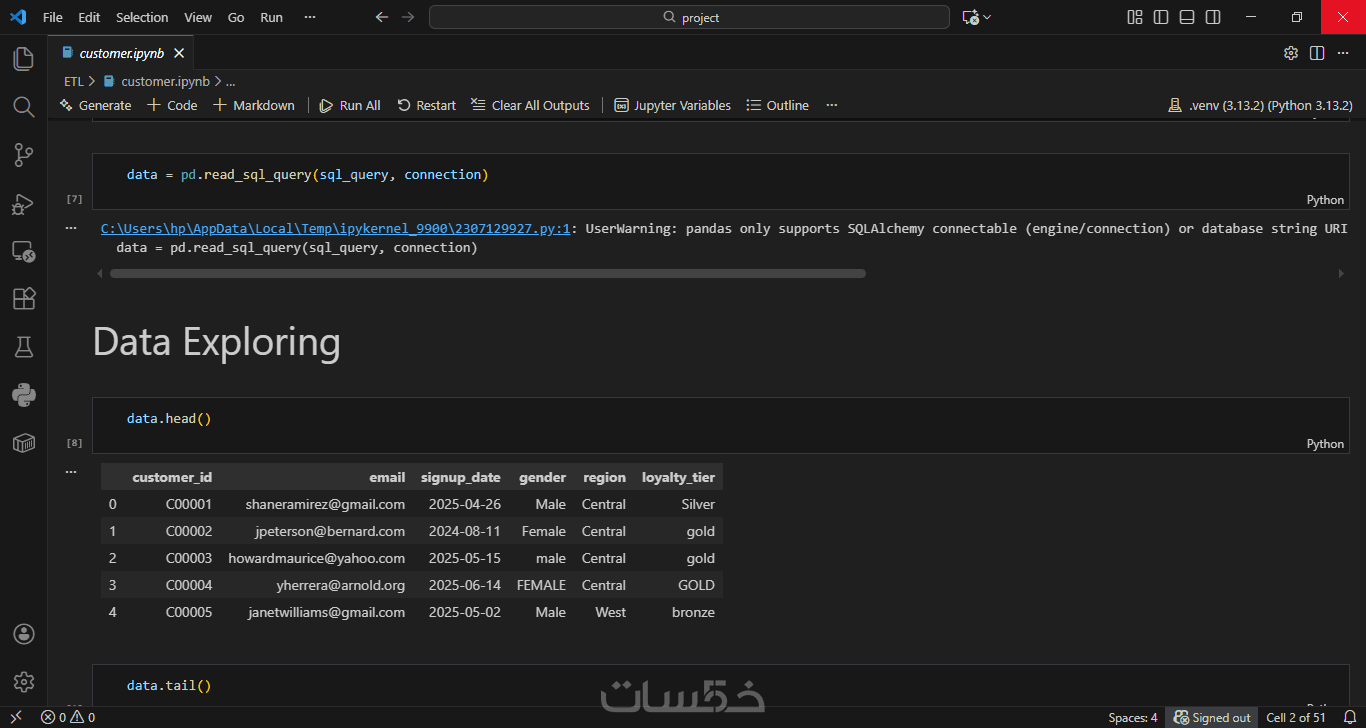Toggle the bottom Panel
This screenshot has width=1366, height=728.
(1187, 17)
